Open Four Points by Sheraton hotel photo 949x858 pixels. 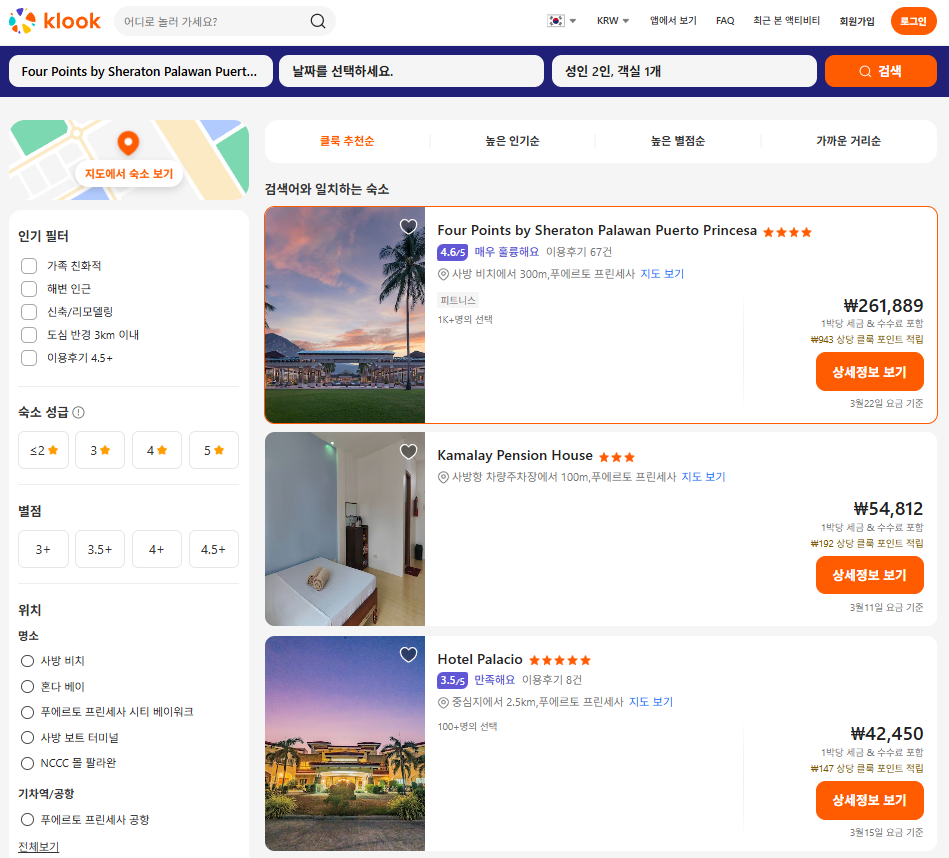click(345, 315)
